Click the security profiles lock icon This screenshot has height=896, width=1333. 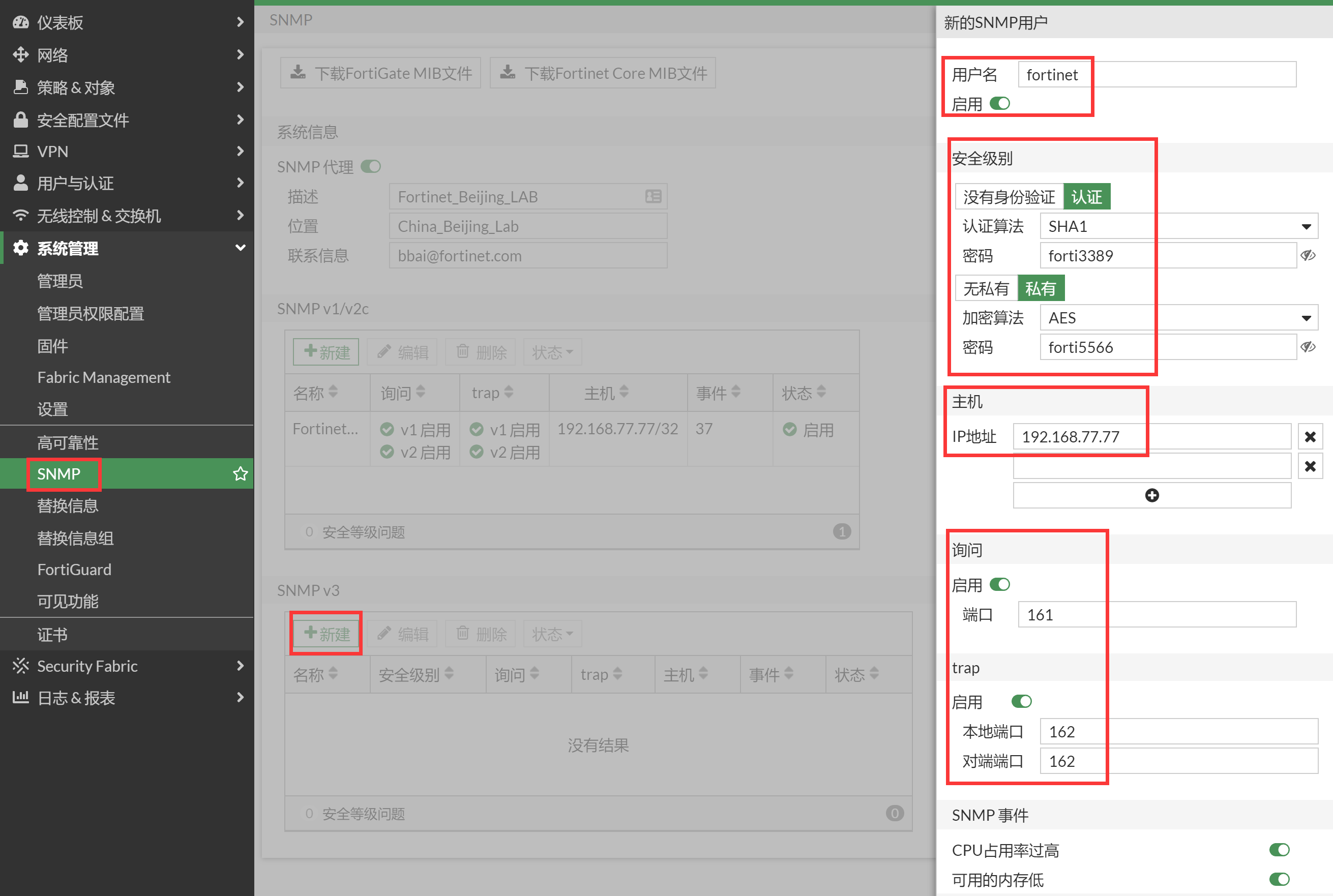click(x=20, y=120)
